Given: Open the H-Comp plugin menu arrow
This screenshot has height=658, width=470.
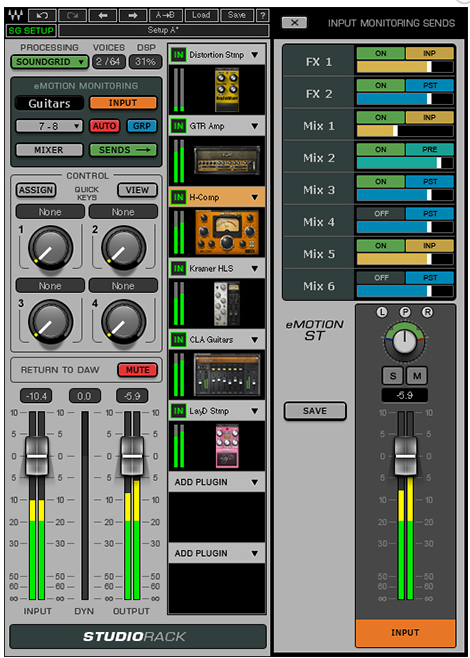Looking at the screenshot, I should 255,198.
